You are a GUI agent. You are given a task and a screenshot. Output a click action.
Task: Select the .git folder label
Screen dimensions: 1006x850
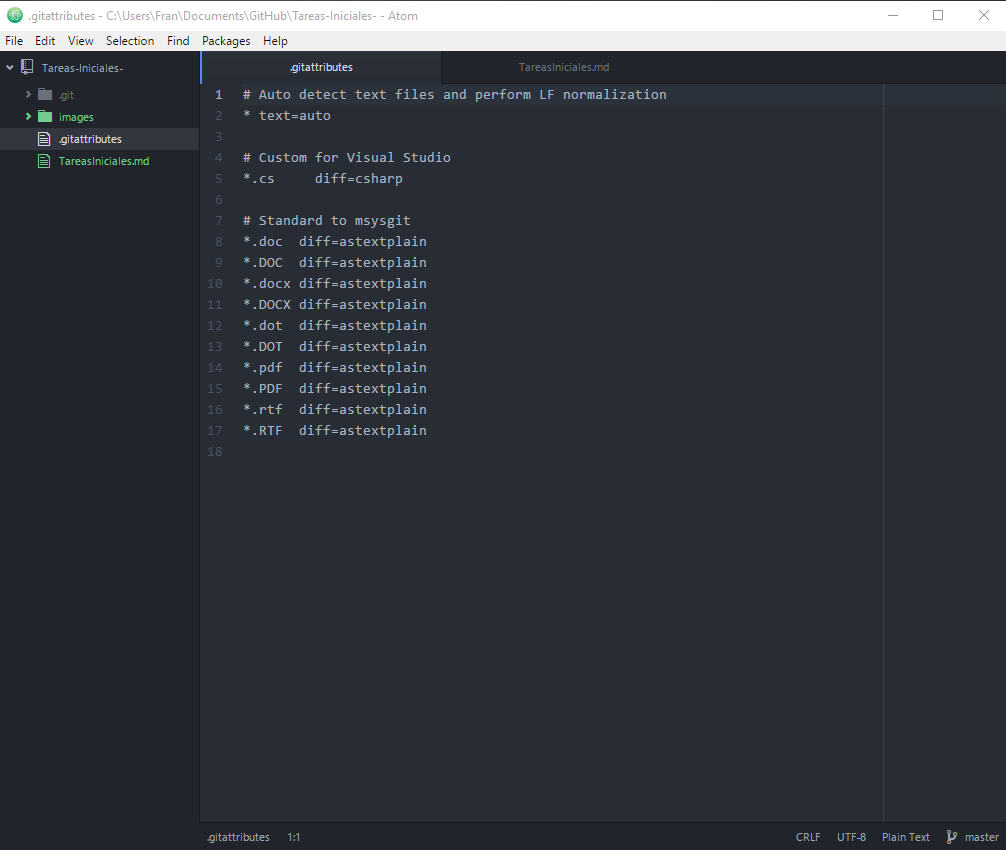[67, 96]
